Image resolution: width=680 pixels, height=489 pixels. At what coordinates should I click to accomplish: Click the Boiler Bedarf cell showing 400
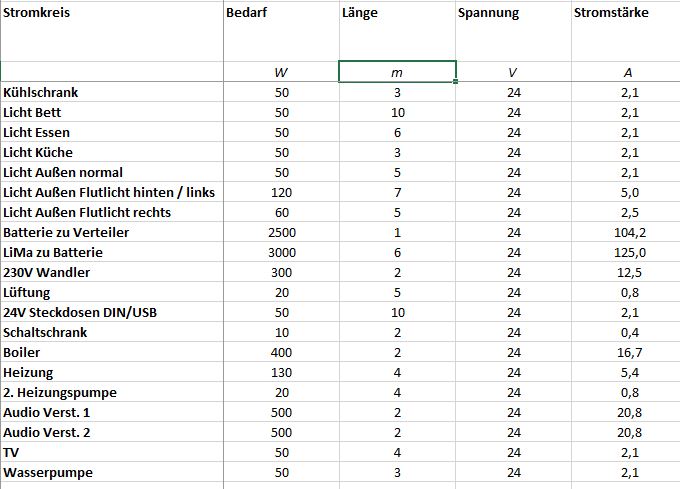(x=281, y=352)
